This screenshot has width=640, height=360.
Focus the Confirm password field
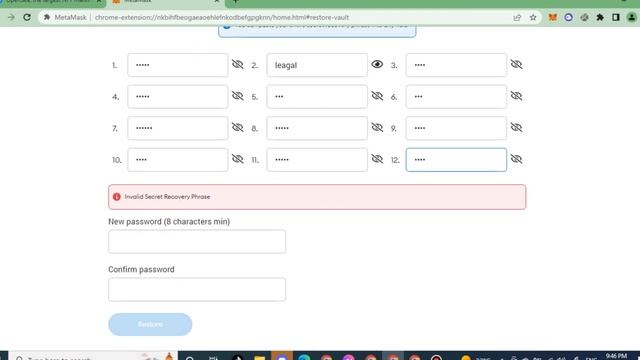pyautogui.click(x=197, y=289)
